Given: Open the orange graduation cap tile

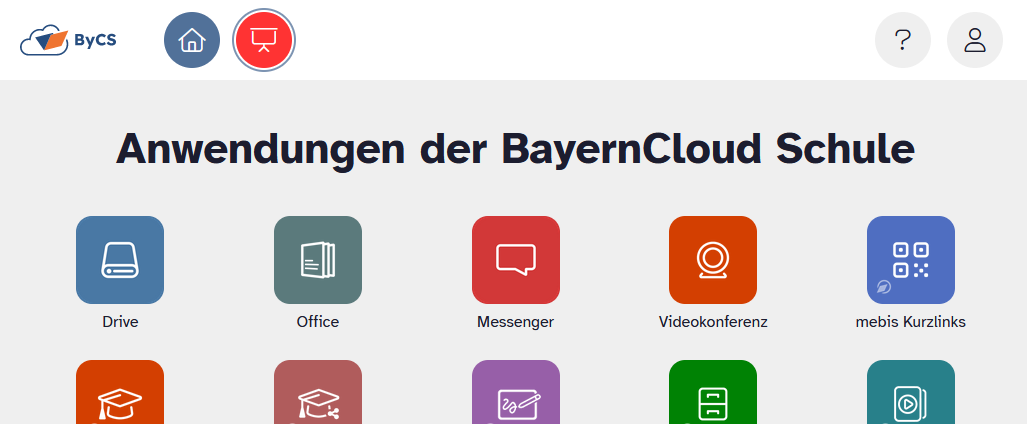Looking at the screenshot, I should 120,396.
